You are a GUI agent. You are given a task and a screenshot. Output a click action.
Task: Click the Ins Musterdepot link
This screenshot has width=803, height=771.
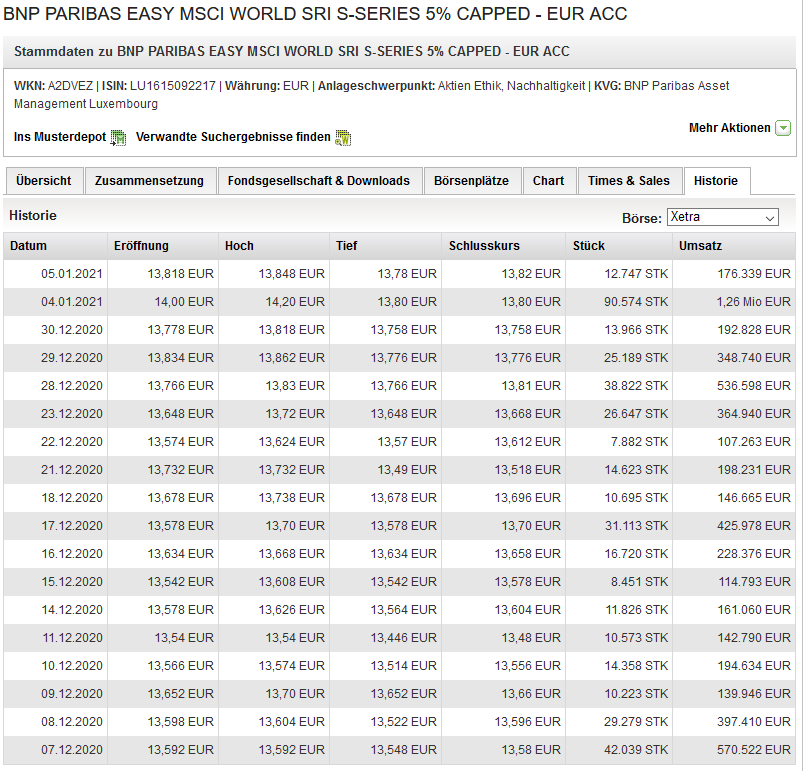coord(60,137)
